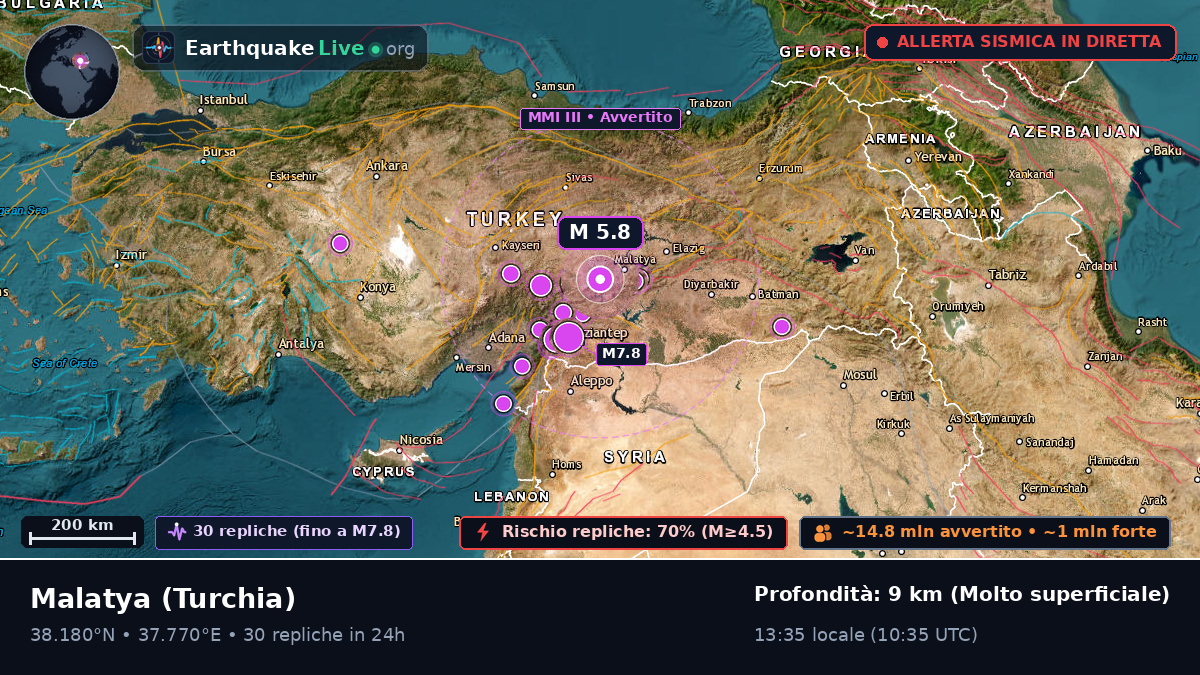Click the Profondità: 9 km depth text
The width and height of the screenshot is (1200, 675).
(x=961, y=594)
